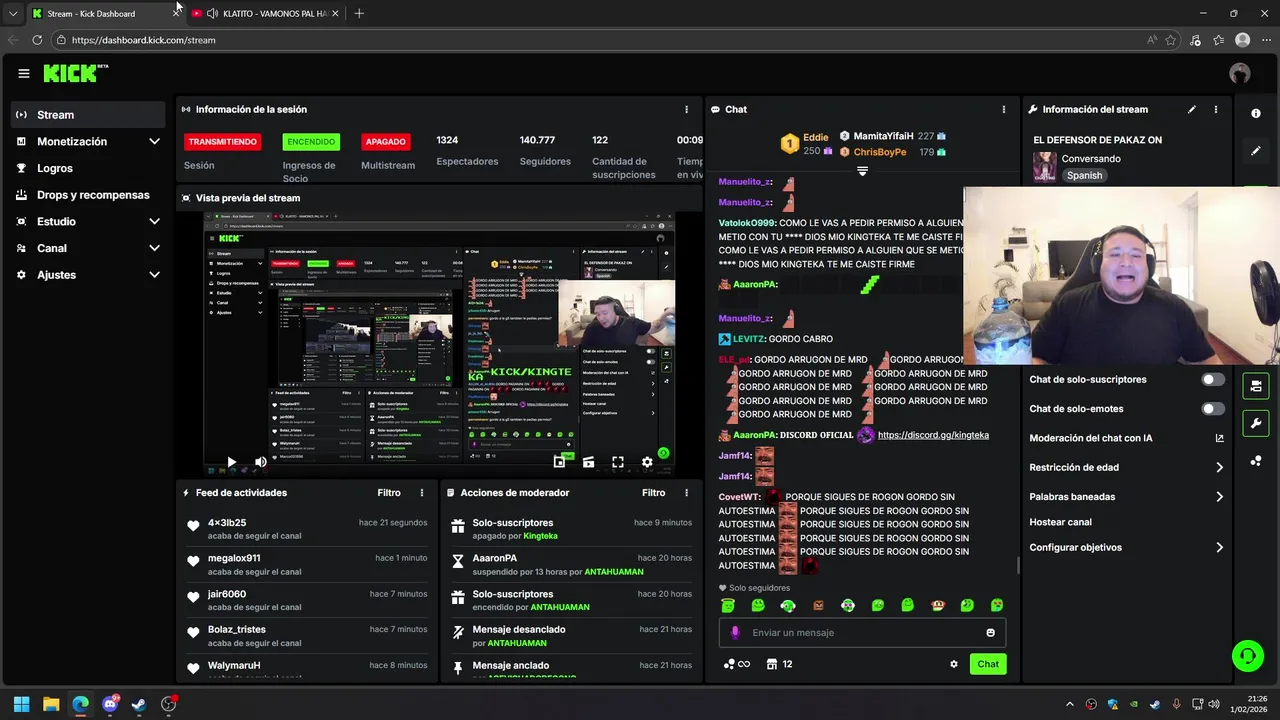Screen dimensions: 1280x720
Task: Click the shop icon showing 12
Action: pos(779,664)
